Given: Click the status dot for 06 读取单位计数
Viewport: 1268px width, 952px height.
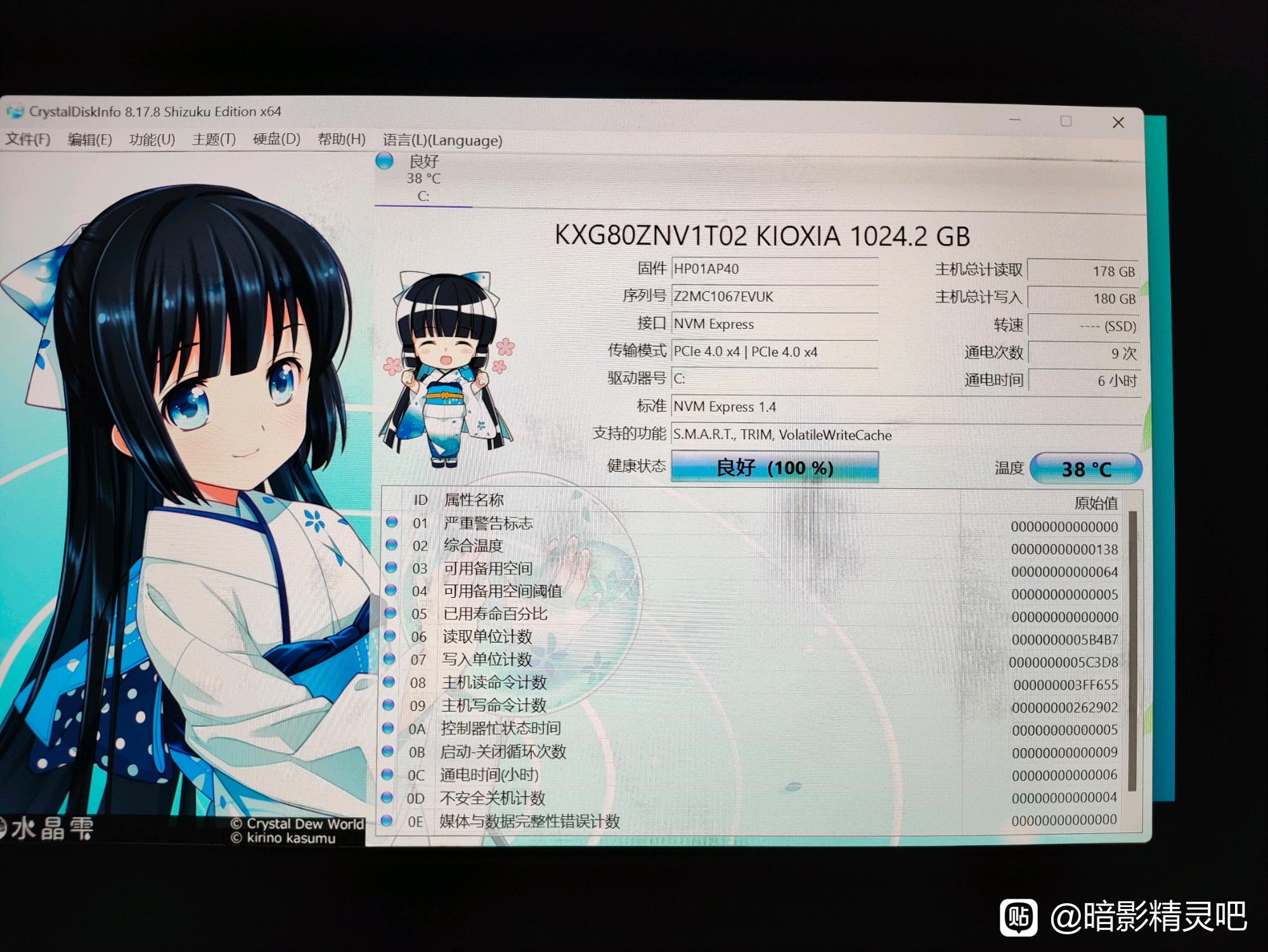Looking at the screenshot, I should click(x=390, y=636).
